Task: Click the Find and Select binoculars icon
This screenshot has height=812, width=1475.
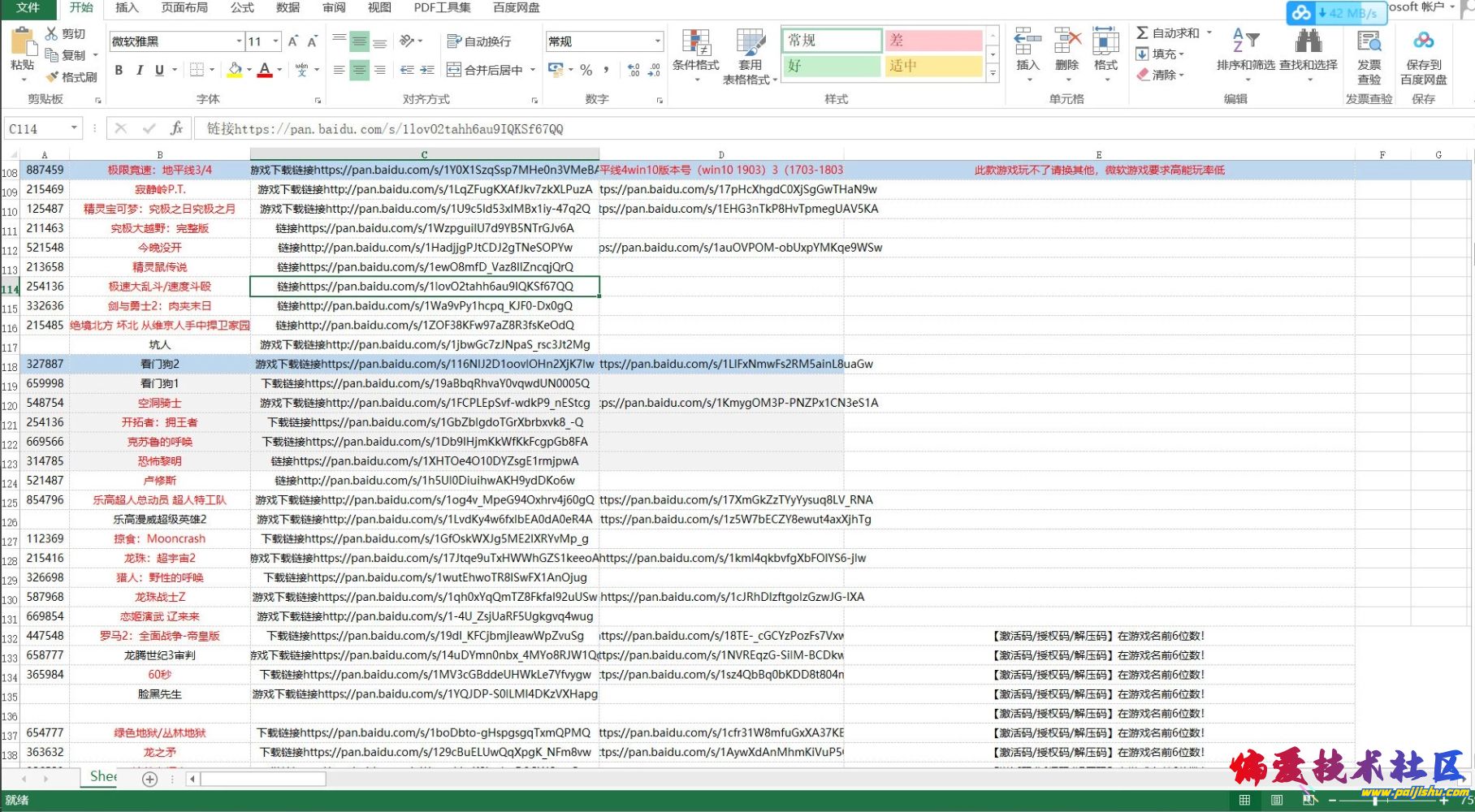Action: (1308, 41)
